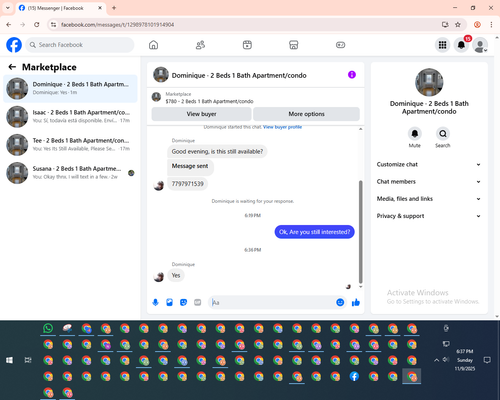Open the Gaming icon in top navigation
This screenshot has width=500, height=400.
click(x=340, y=45)
